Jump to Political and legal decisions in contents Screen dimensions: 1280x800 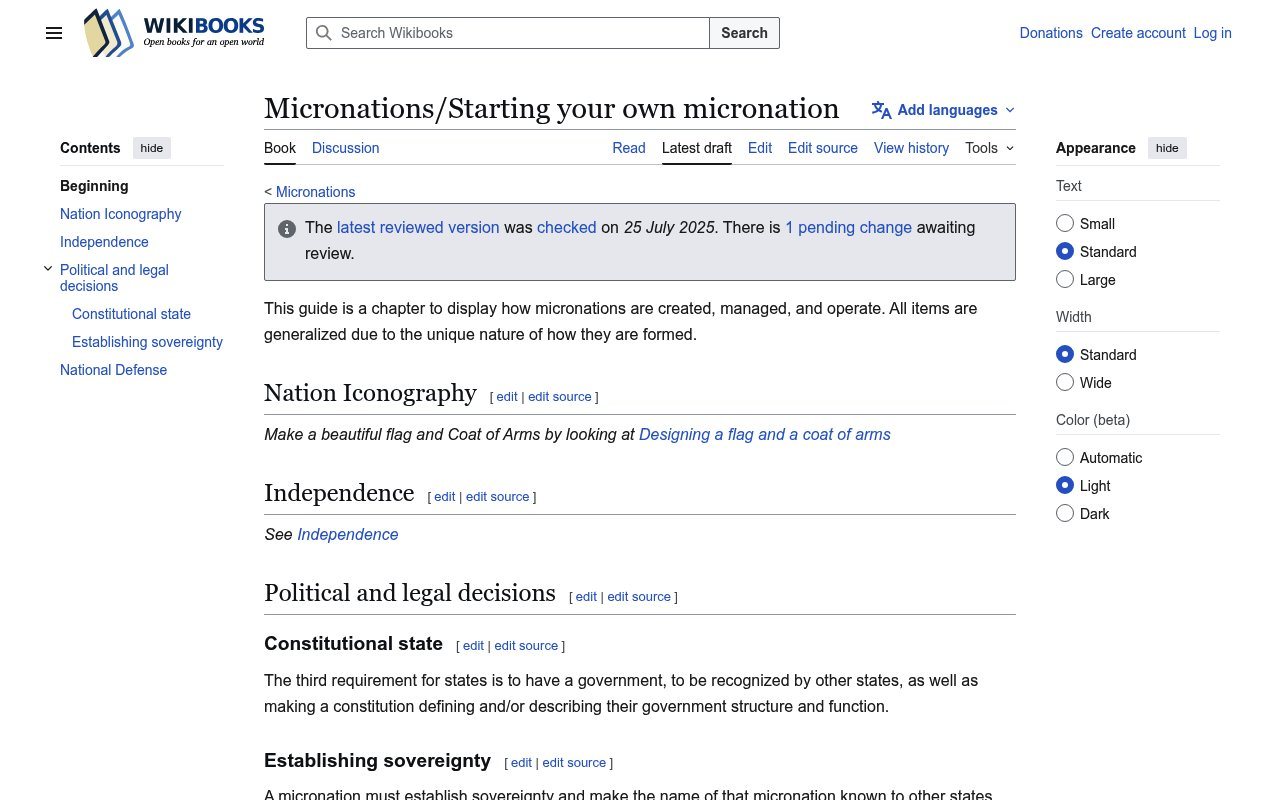coord(114,278)
